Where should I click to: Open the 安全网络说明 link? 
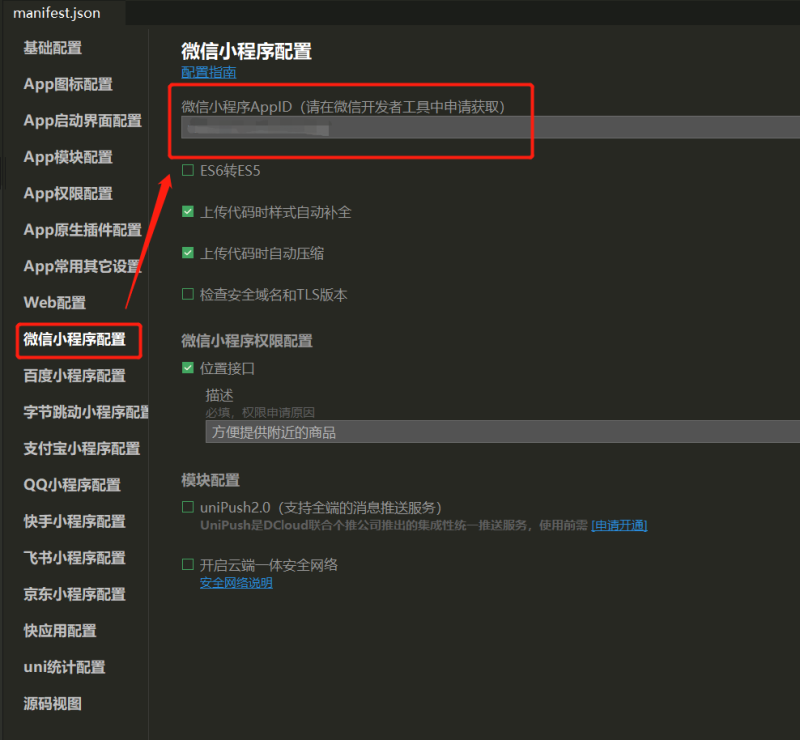click(x=236, y=583)
